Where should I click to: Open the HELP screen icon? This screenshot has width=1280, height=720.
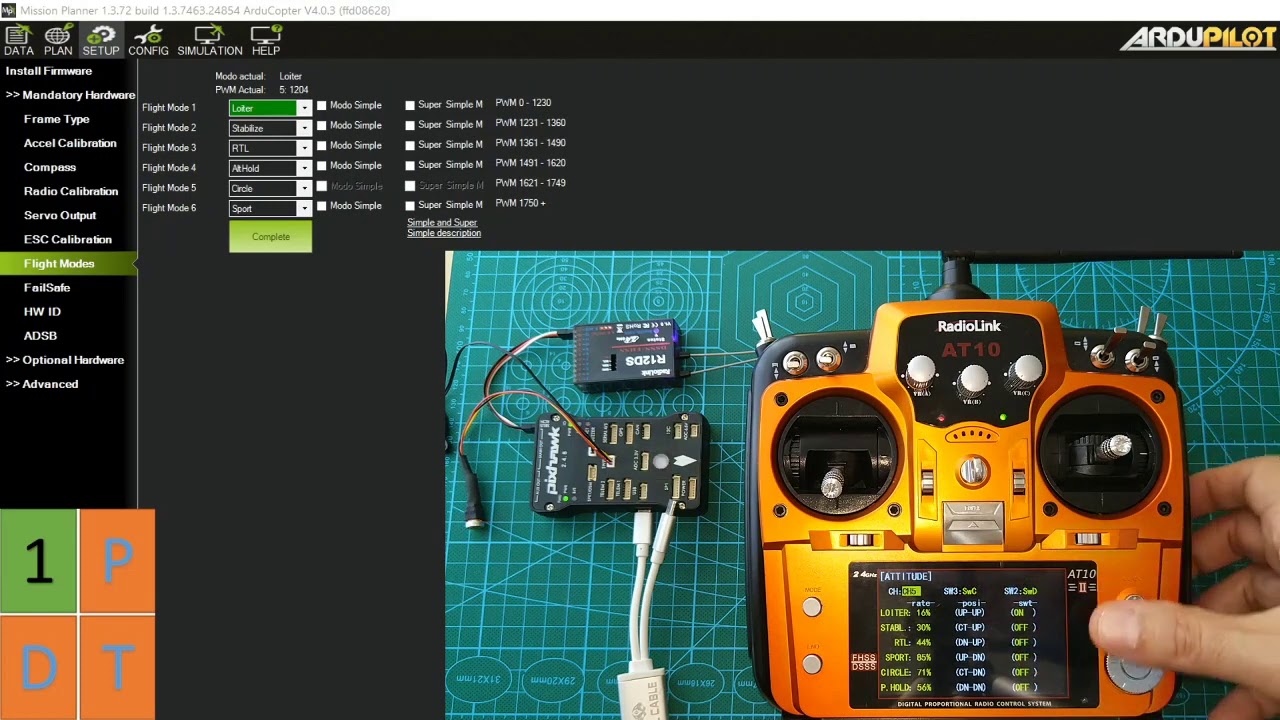[x=266, y=40]
